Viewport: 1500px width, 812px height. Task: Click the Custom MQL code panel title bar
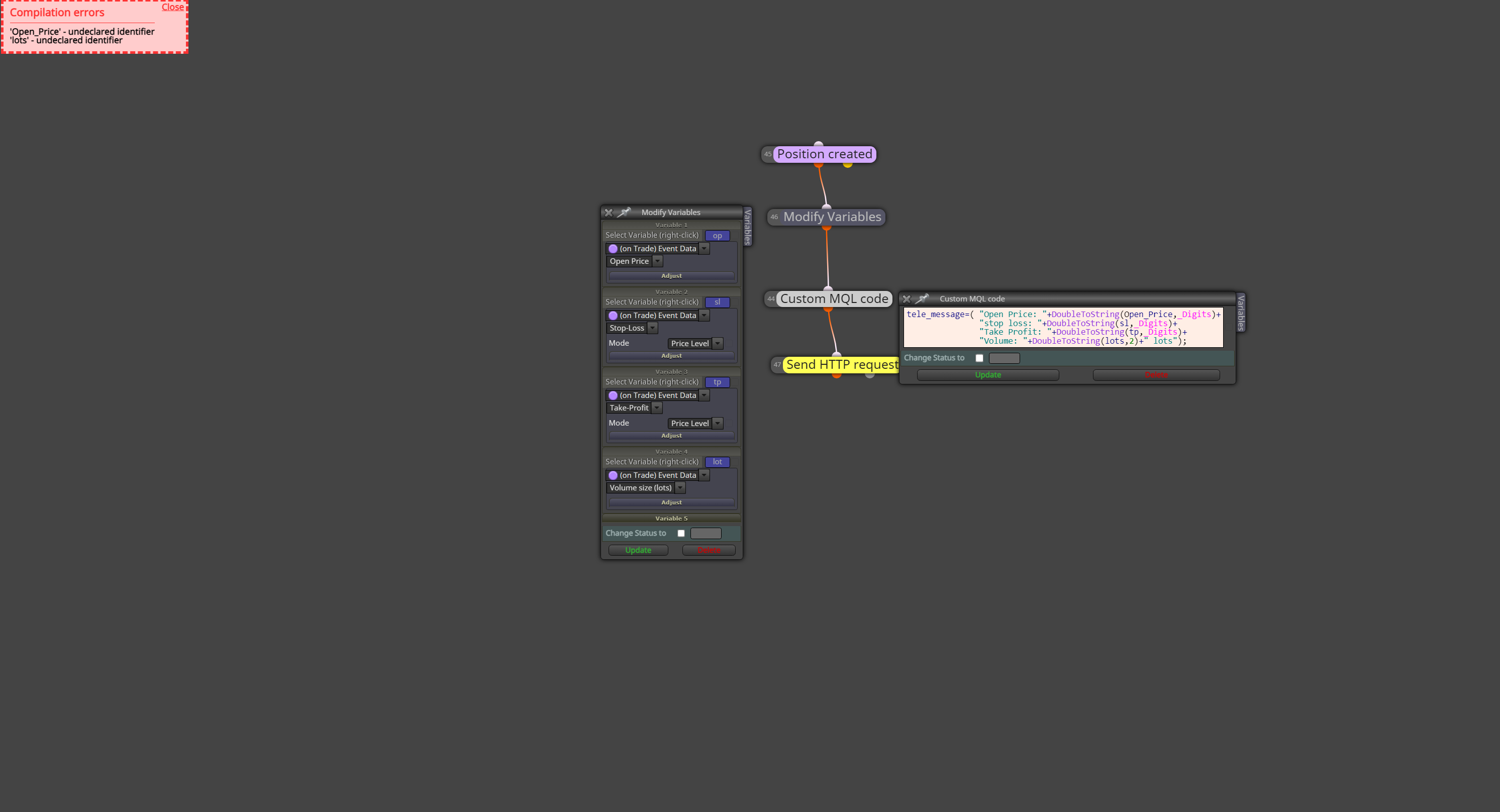pos(1067,298)
